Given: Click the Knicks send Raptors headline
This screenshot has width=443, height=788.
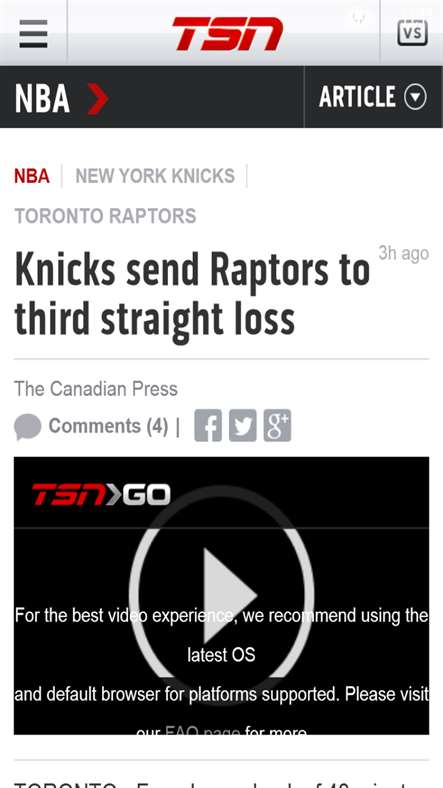Looking at the screenshot, I should pyautogui.click(x=193, y=294).
